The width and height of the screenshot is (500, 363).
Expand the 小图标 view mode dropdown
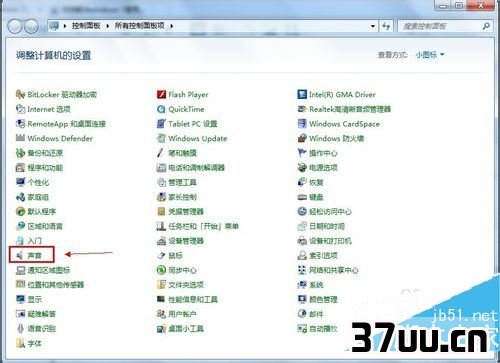tap(430, 55)
